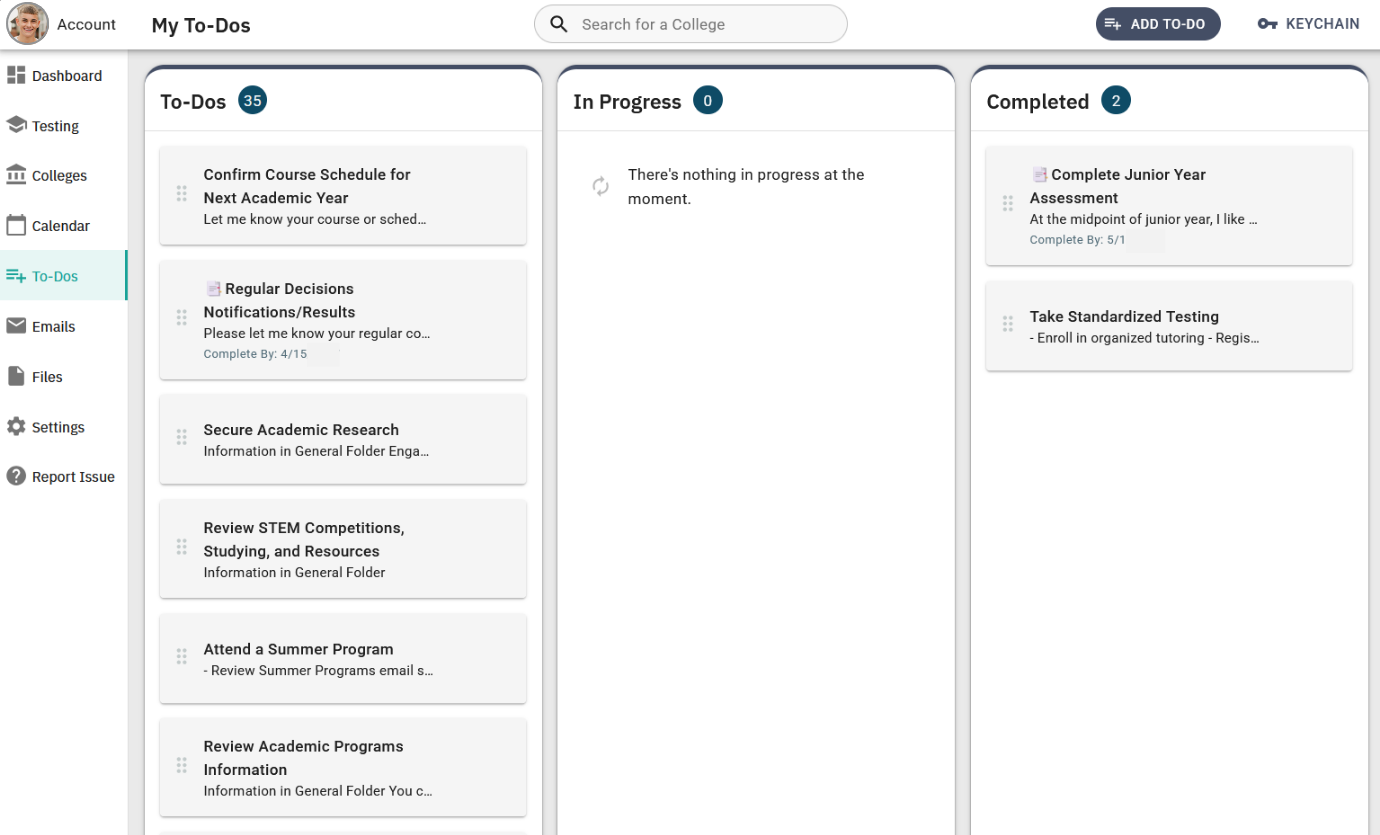Click the 'There's nothing in progress' message
1380x835 pixels.
tap(746, 186)
